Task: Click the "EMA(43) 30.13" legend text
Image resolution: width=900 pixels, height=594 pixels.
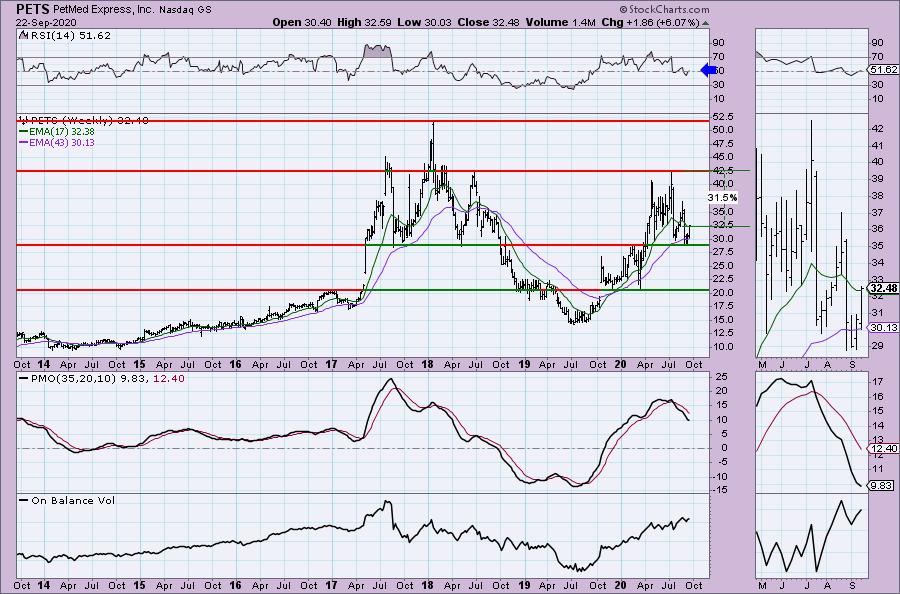Action: tap(62, 142)
